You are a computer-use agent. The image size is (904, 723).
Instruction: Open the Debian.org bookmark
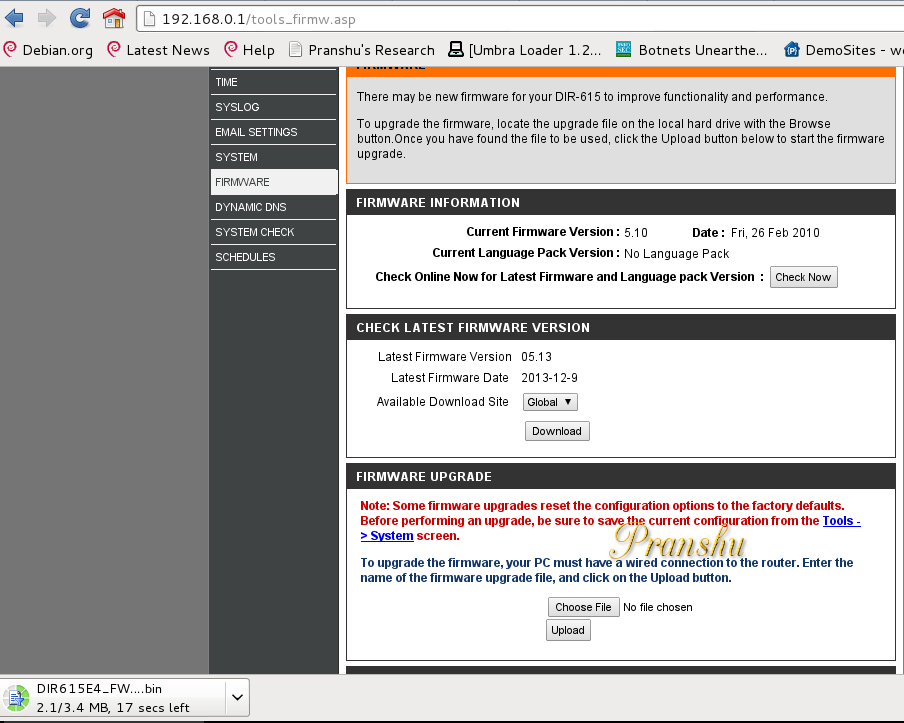(x=48, y=50)
